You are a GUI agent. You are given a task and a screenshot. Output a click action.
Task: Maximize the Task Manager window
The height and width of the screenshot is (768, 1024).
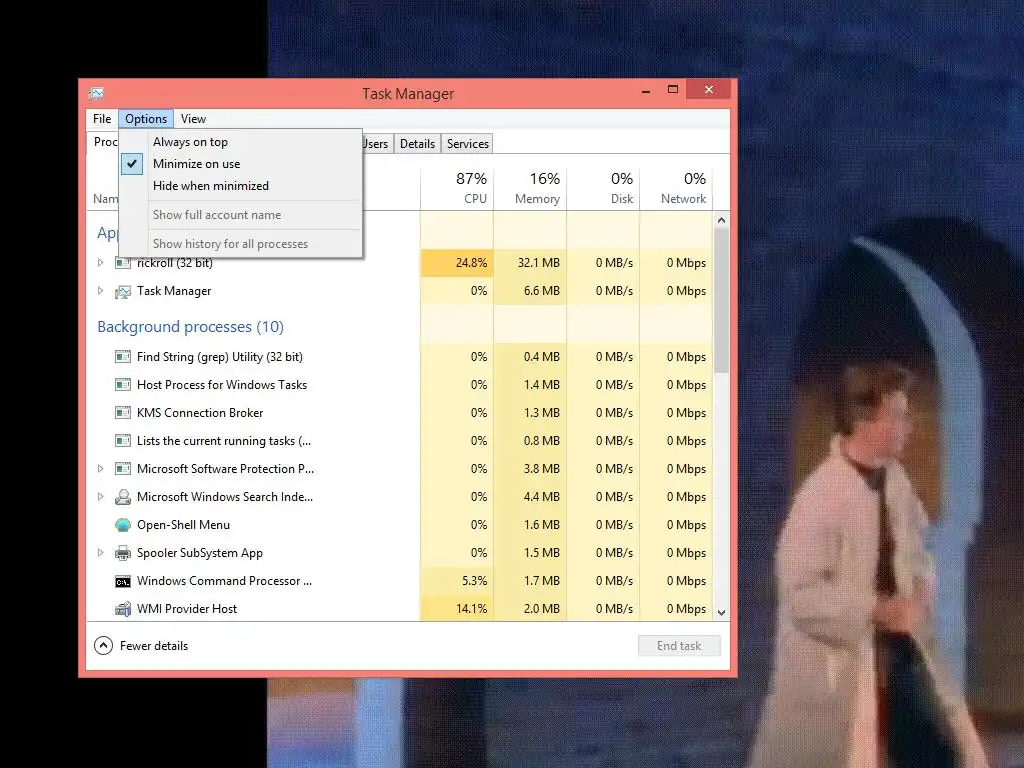[673, 89]
